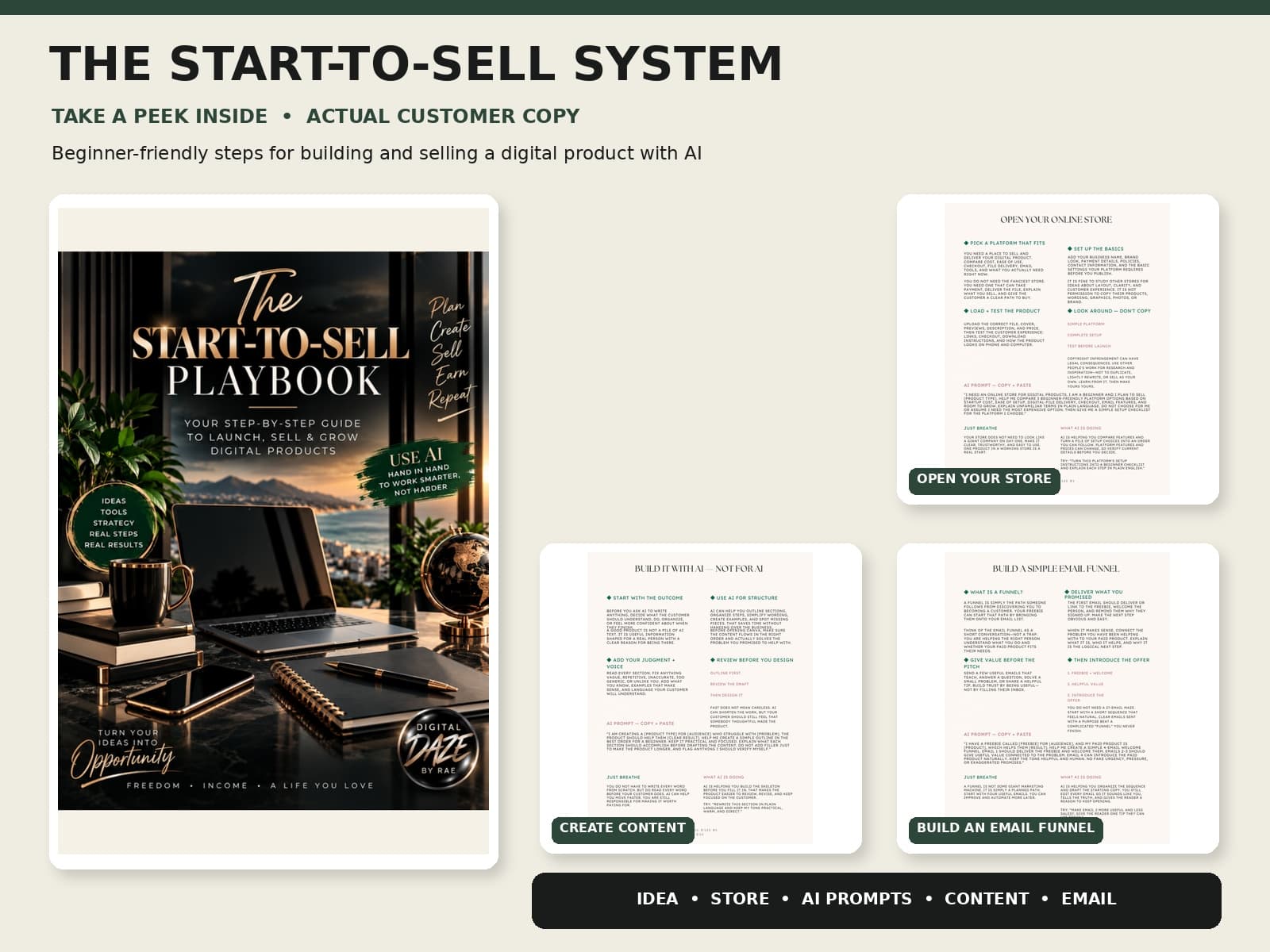Open the 'Build It With AI' page preview

point(700,698)
